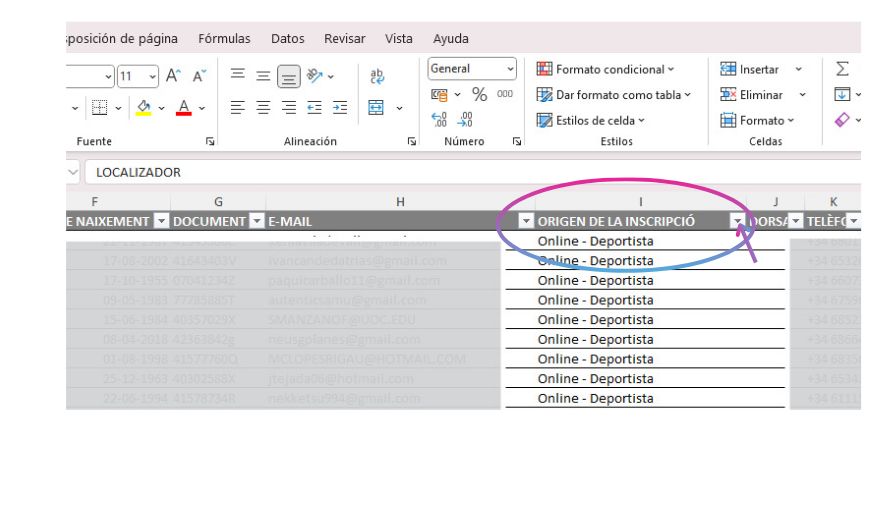Open Dar formato como tabla menu

(x=614, y=95)
